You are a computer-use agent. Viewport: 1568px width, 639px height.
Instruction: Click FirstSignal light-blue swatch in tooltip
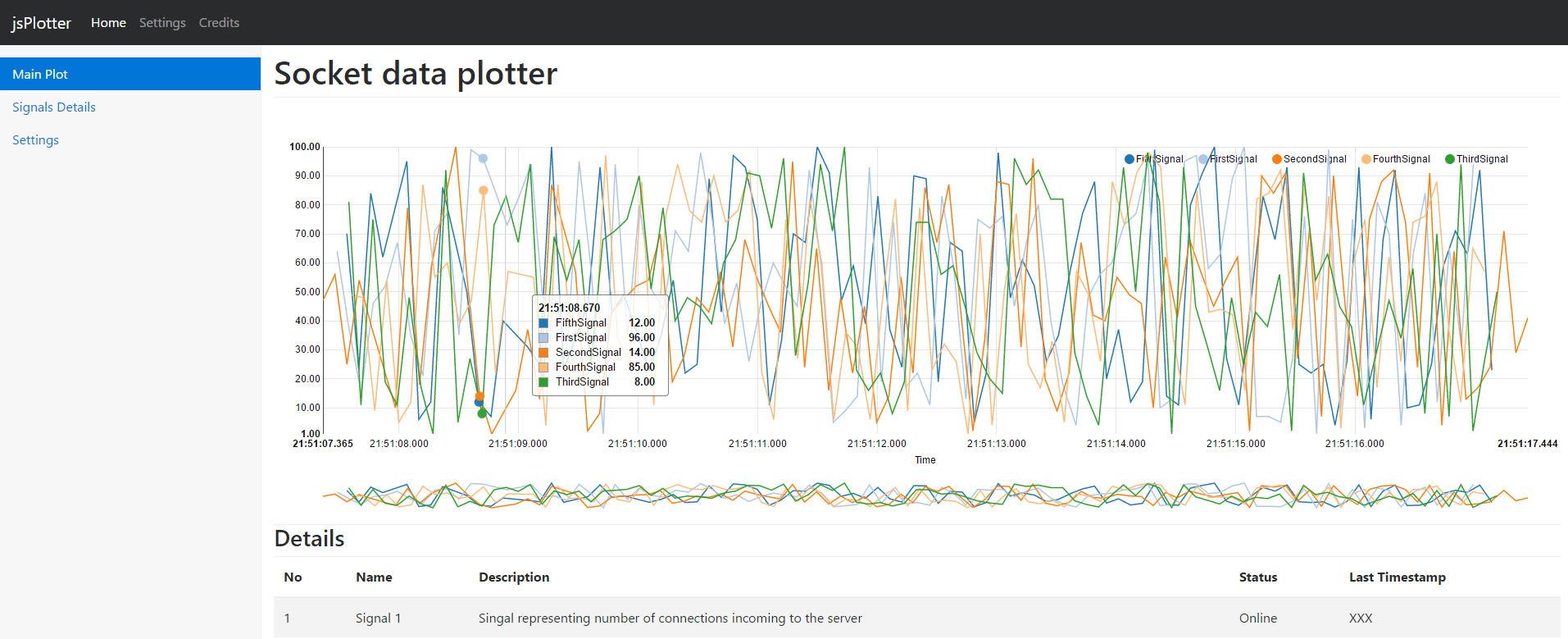(543, 338)
